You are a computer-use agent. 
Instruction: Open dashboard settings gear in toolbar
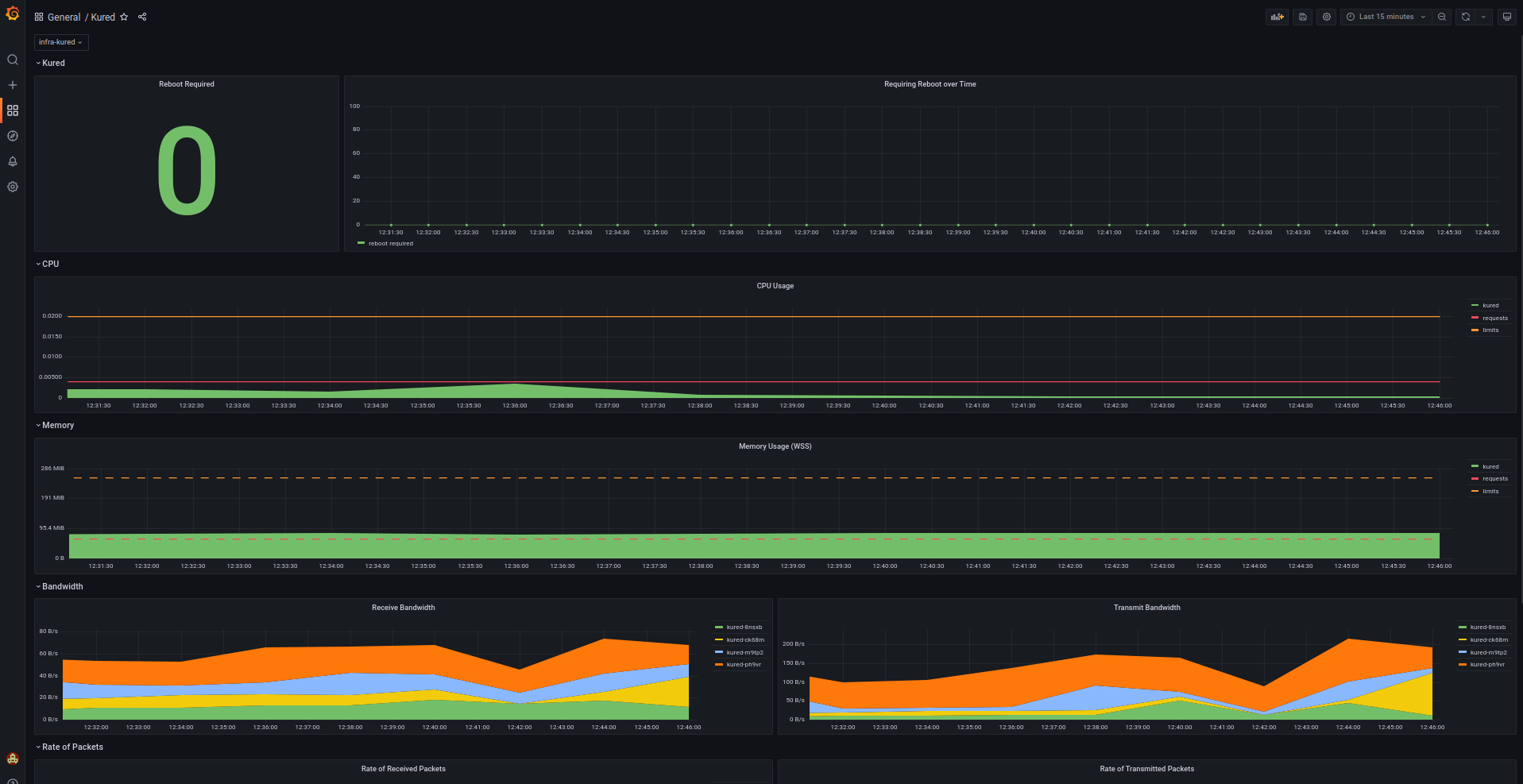point(1327,17)
